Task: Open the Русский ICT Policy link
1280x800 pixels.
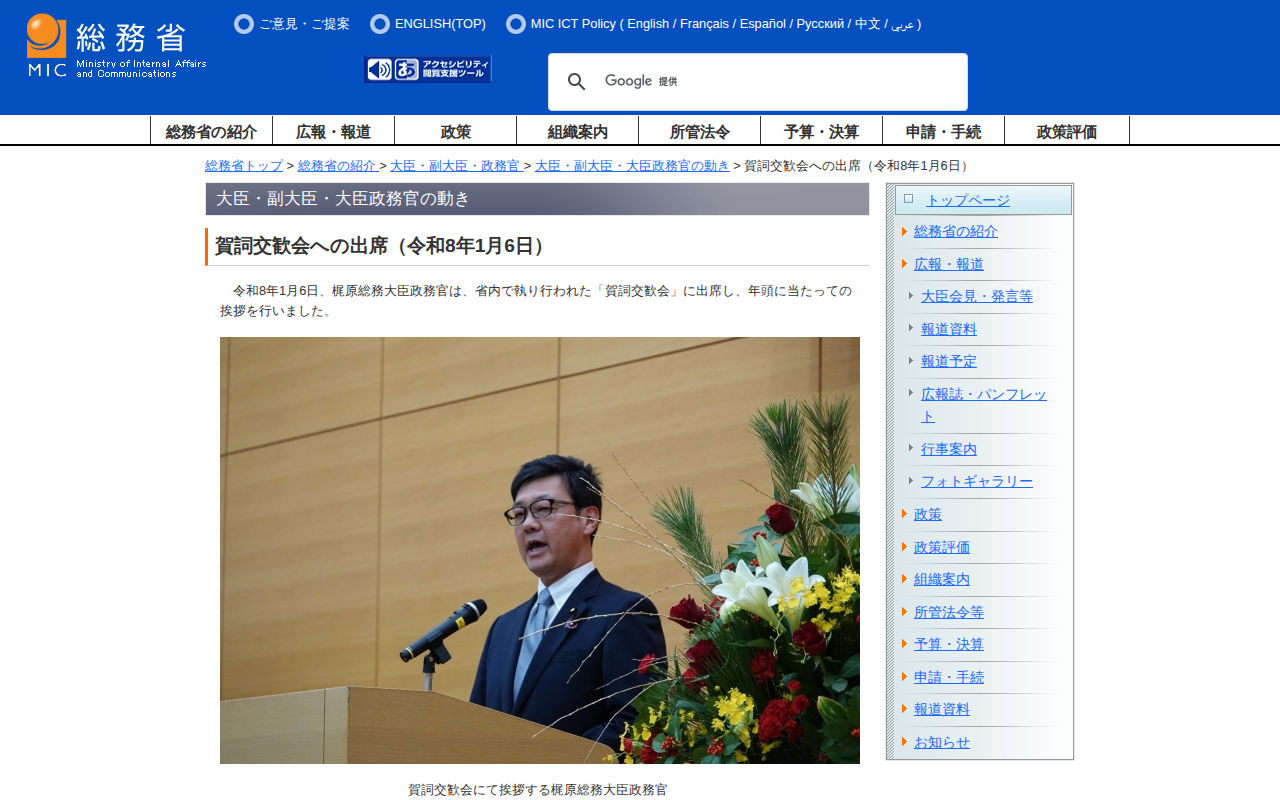Action: [820, 24]
